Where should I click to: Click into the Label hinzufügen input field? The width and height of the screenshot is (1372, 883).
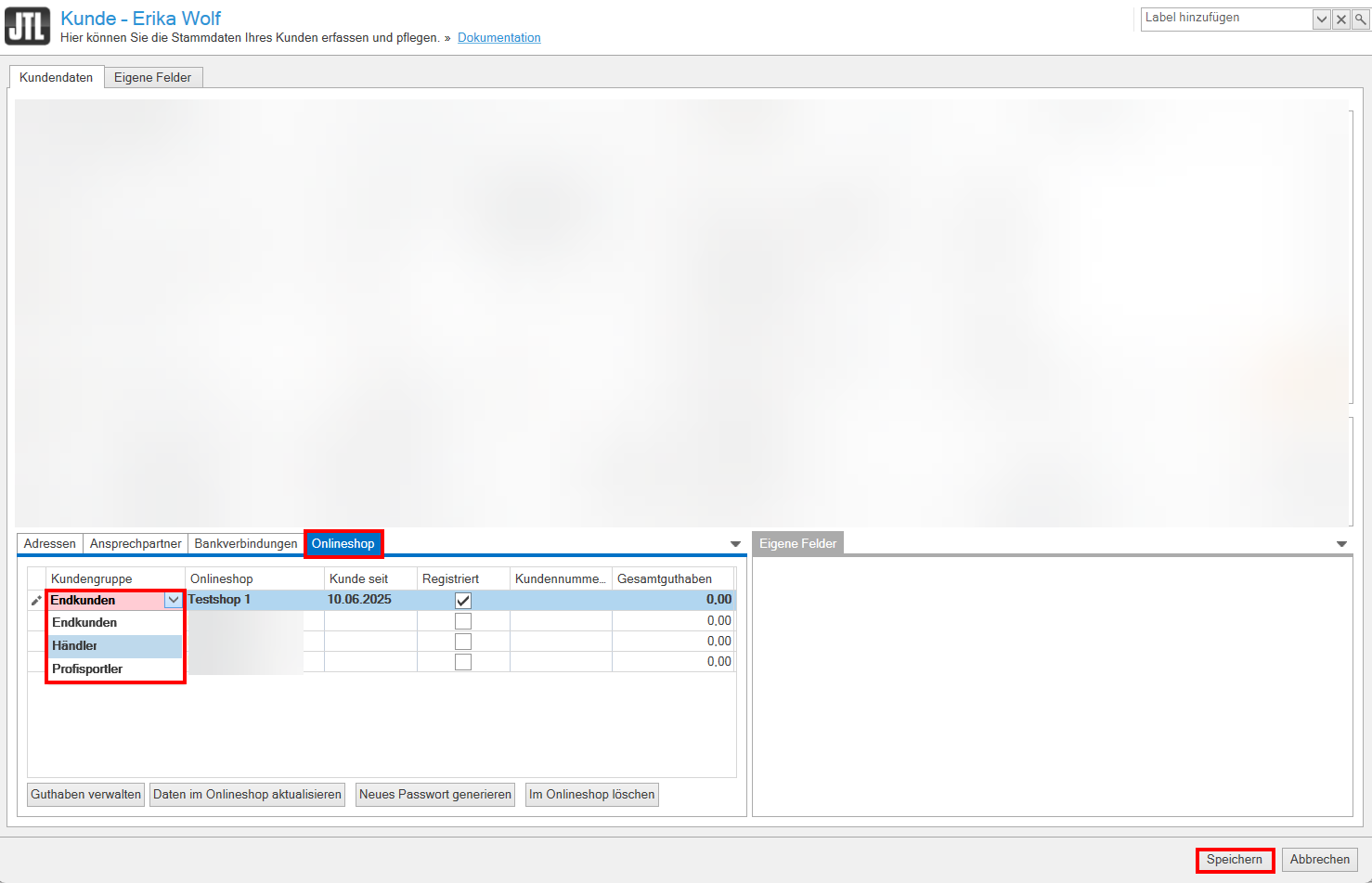pos(1225,19)
